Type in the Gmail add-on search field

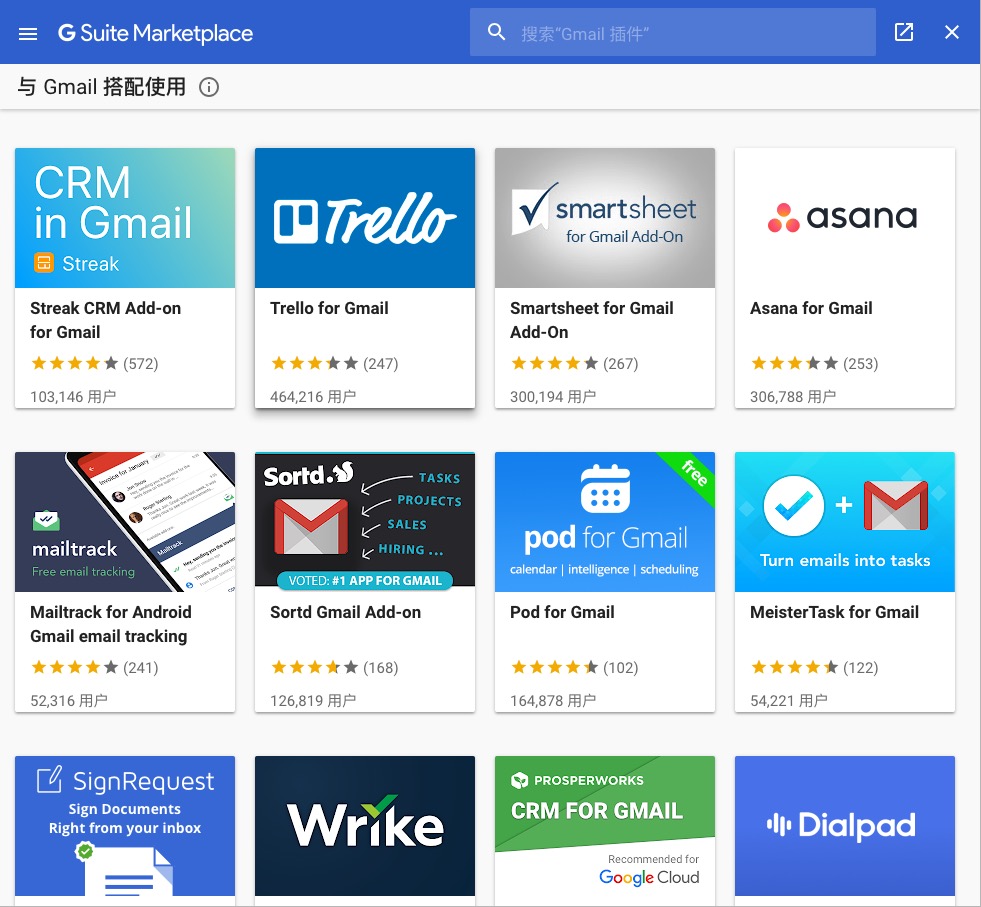point(690,33)
